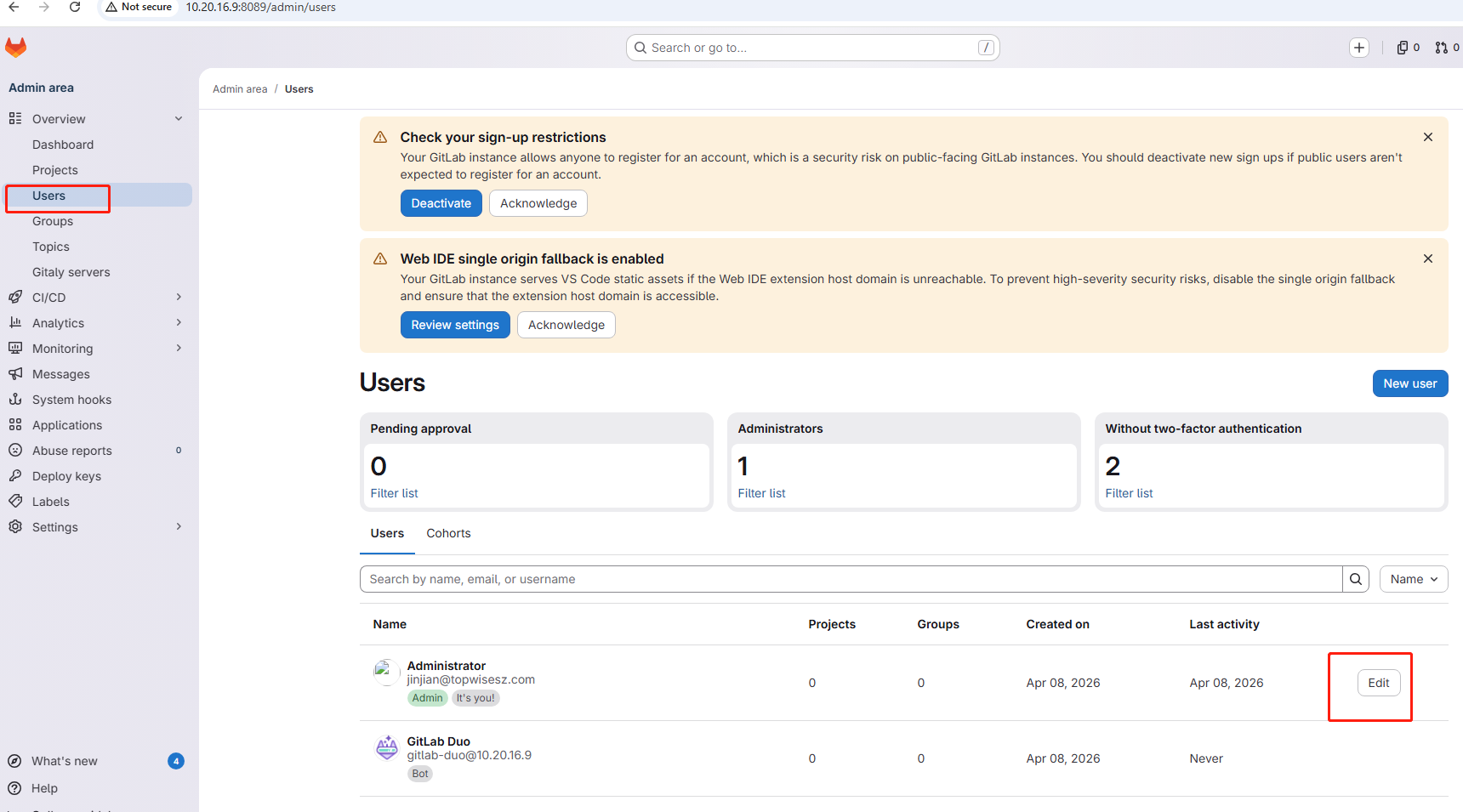
Task: Filter list for Pending approval
Action: (394, 493)
